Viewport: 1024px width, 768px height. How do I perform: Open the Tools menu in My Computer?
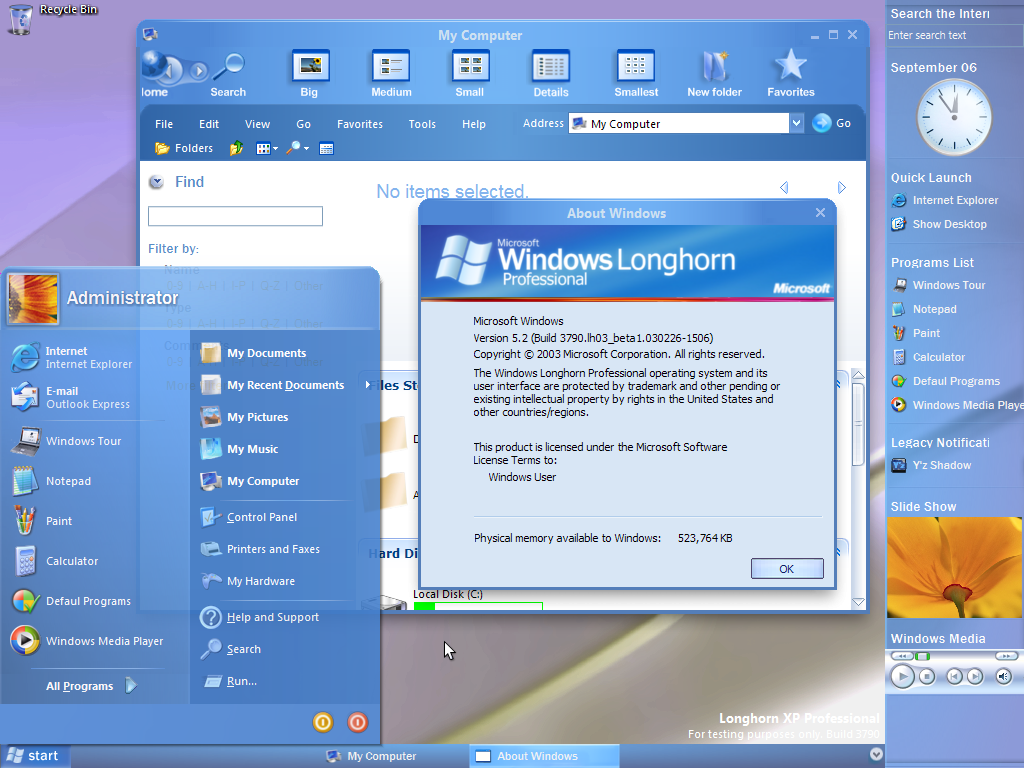422,124
